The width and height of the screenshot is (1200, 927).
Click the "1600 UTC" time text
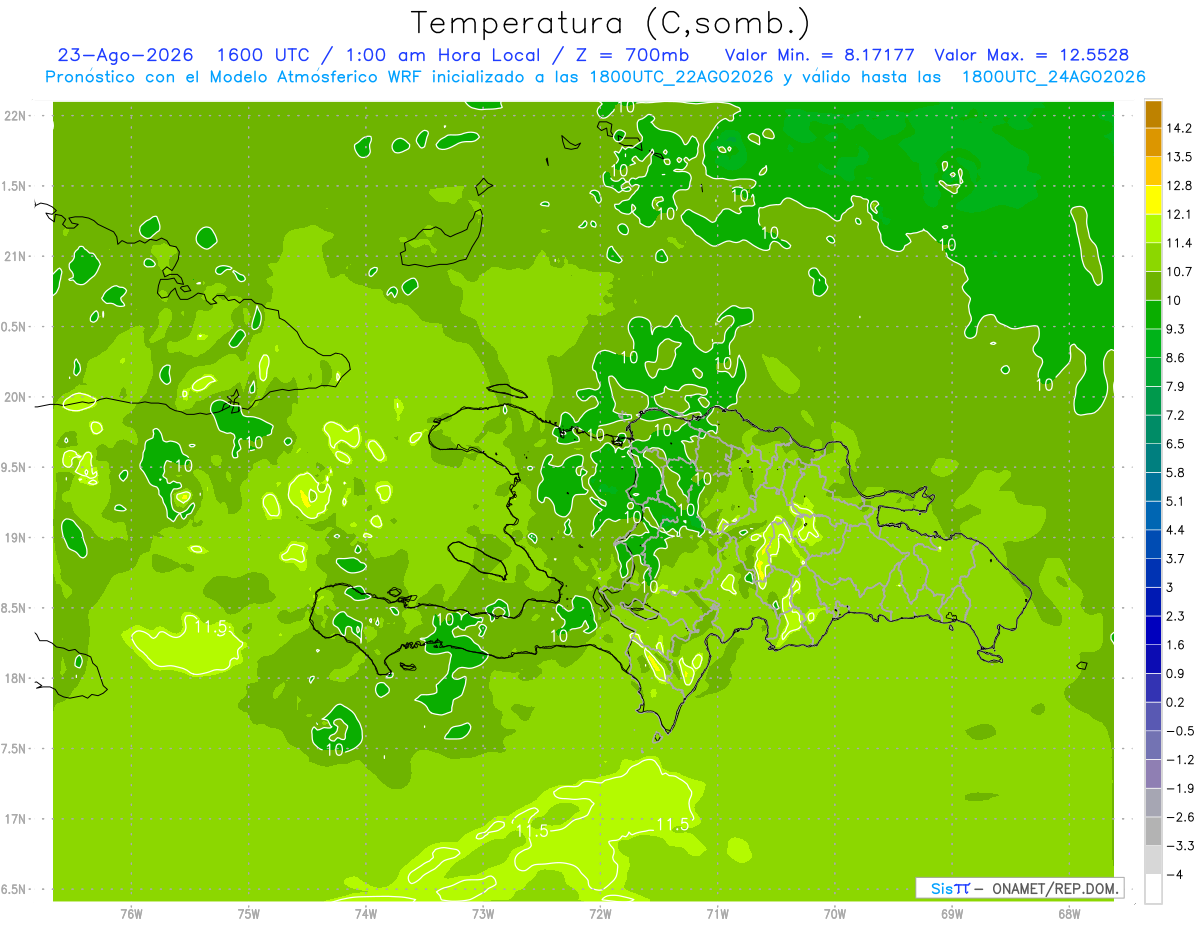point(265,55)
